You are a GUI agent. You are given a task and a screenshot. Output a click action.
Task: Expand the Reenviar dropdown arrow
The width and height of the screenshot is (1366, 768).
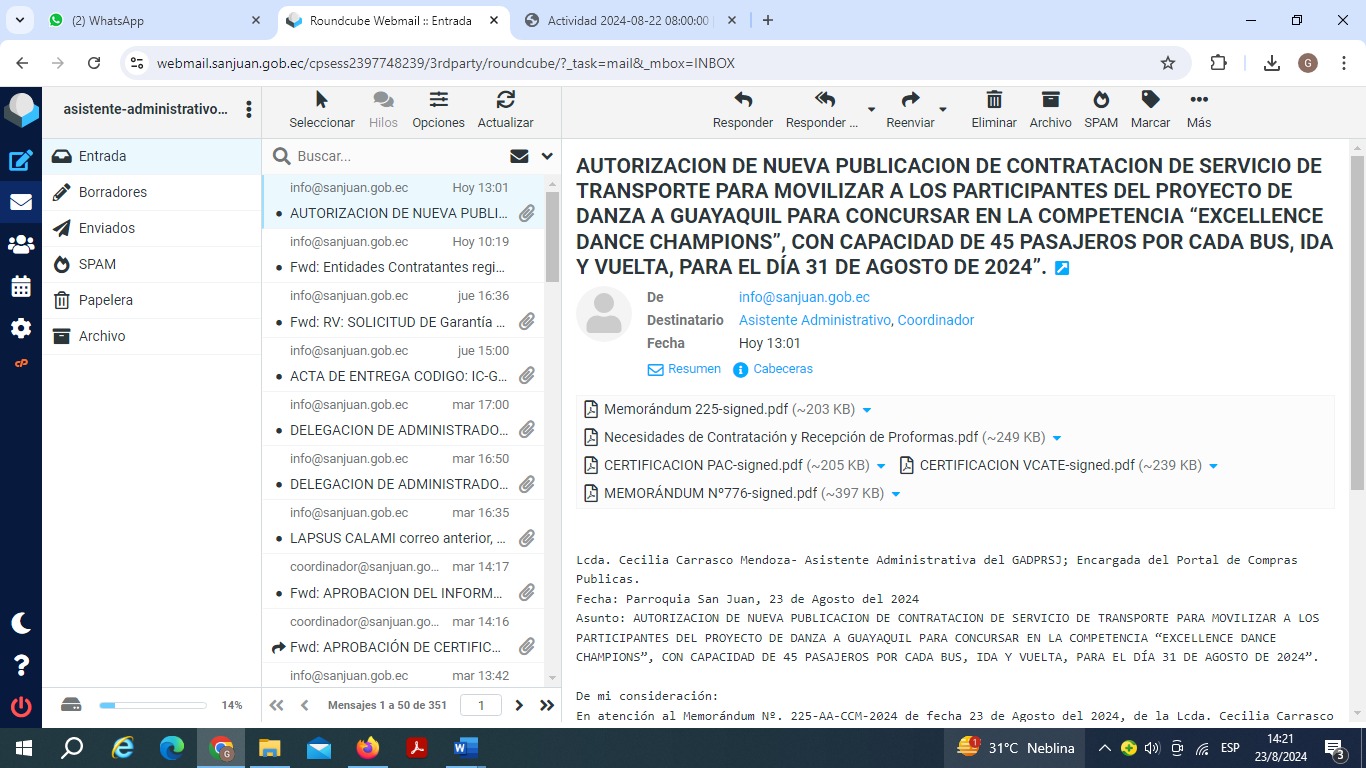(942, 109)
